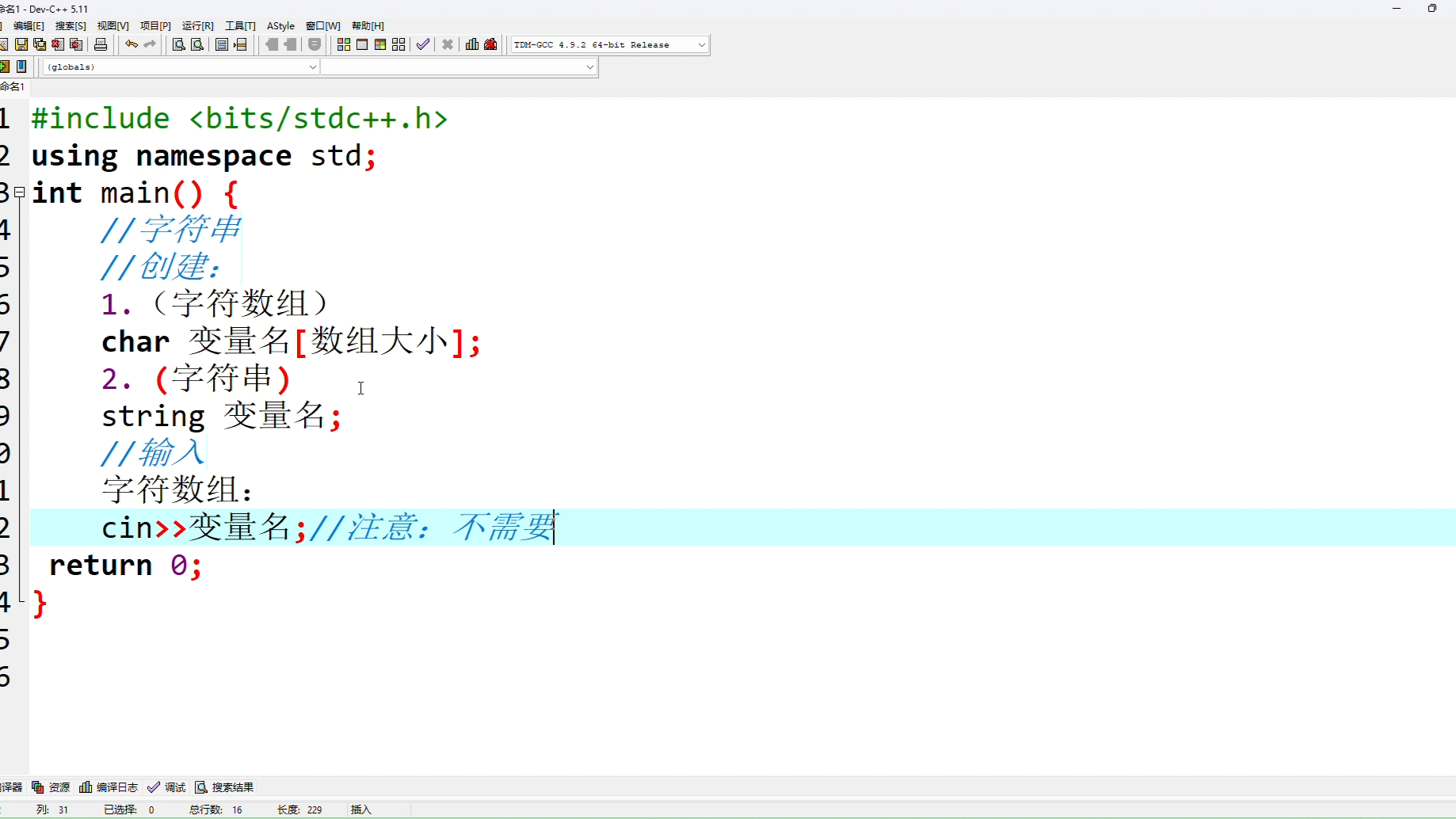Click the 插入 insert-mode status indicator
Viewport: 1456px width, 819px height.
point(361,809)
